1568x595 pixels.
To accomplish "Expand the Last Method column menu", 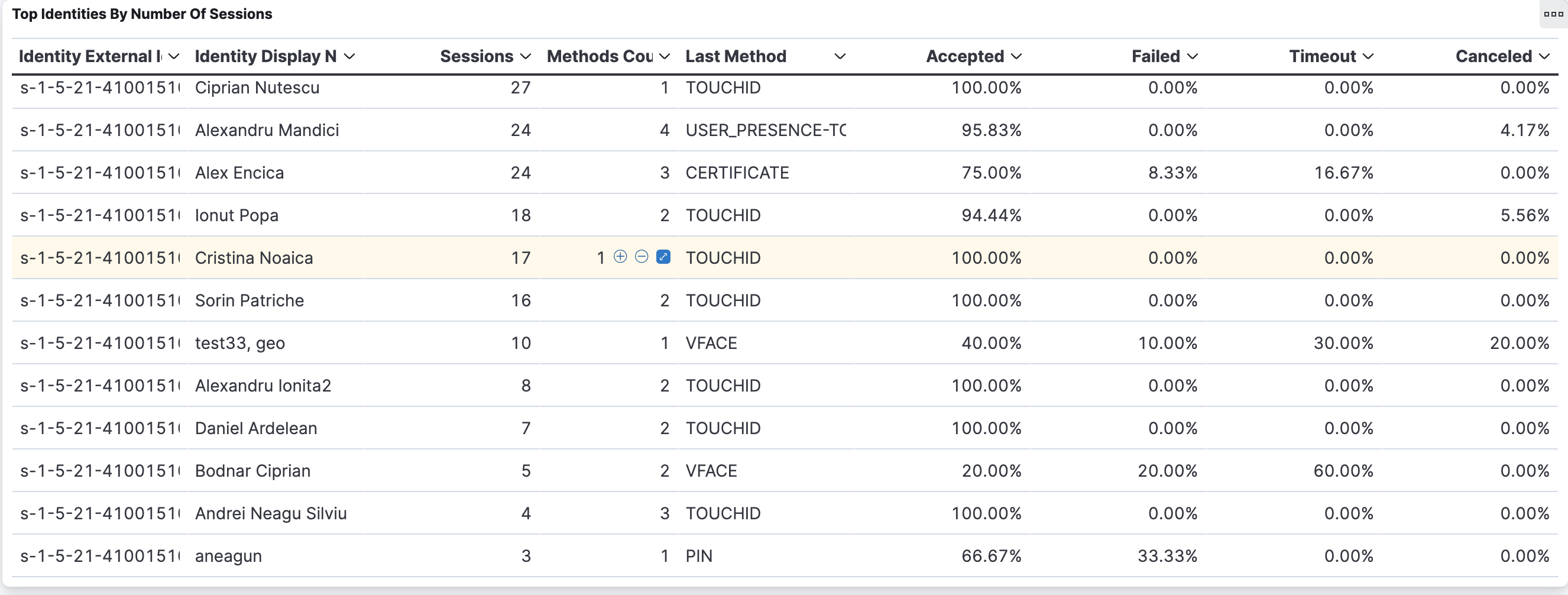I will pyautogui.click(x=840, y=57).
